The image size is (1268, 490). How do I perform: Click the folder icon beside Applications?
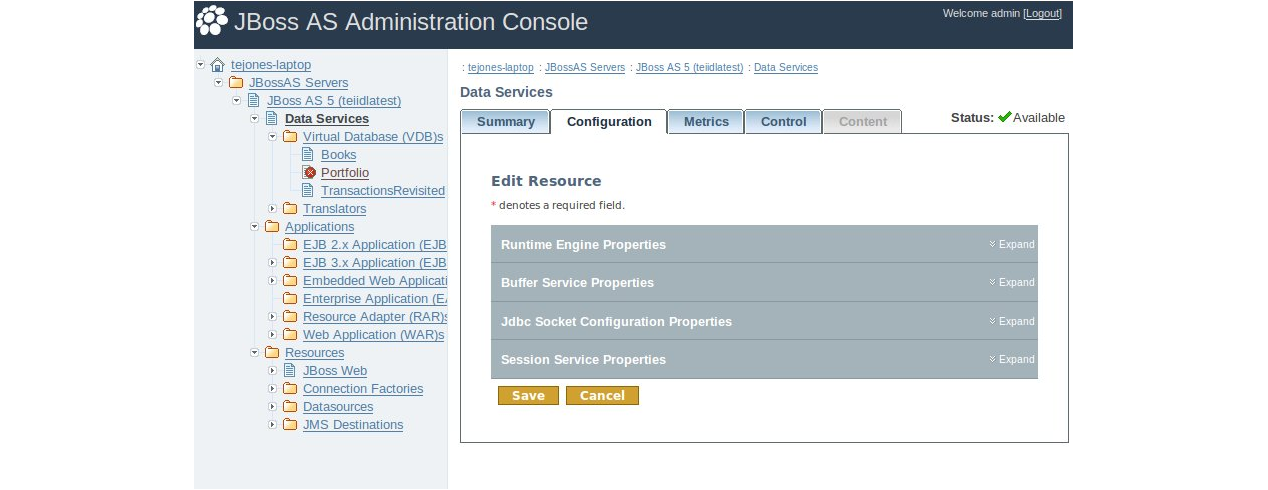coord(272,227)
